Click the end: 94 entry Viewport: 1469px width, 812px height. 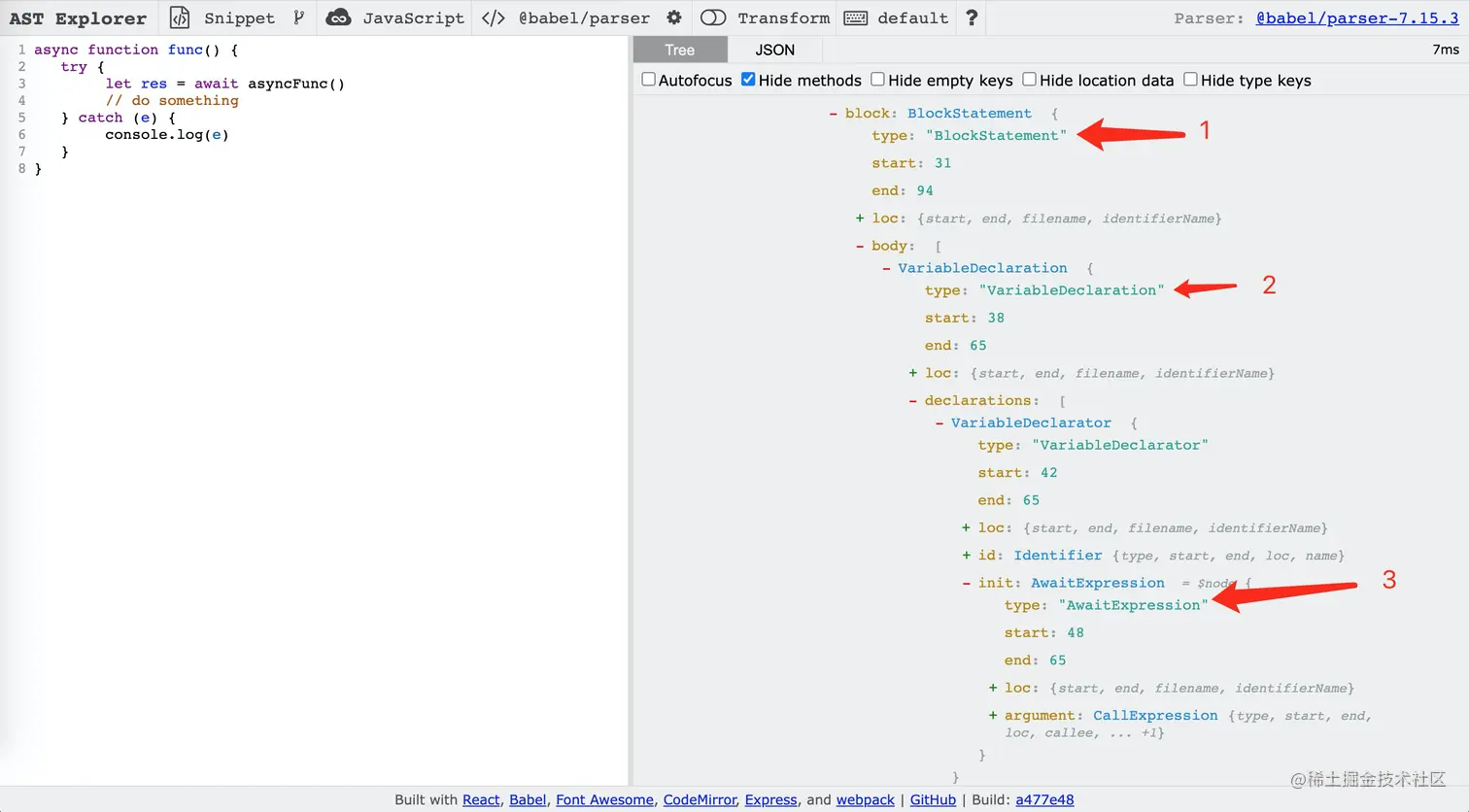coord(903,190)
